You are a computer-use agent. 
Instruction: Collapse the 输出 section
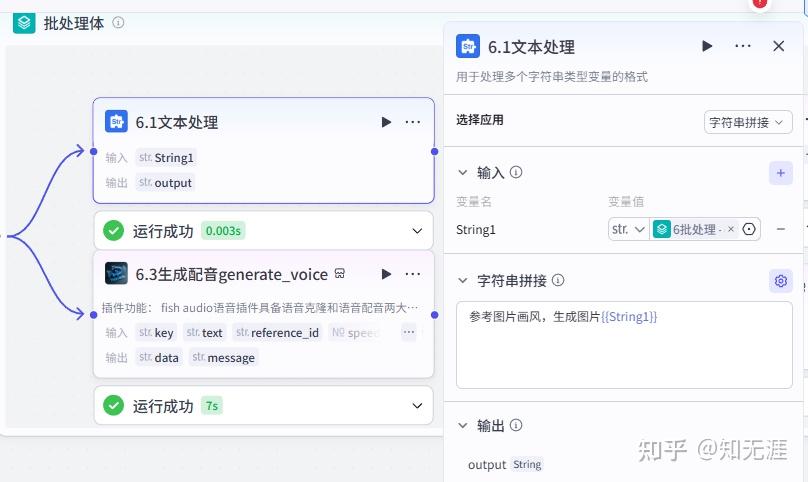pyautogui.click(x=463, y=425)
